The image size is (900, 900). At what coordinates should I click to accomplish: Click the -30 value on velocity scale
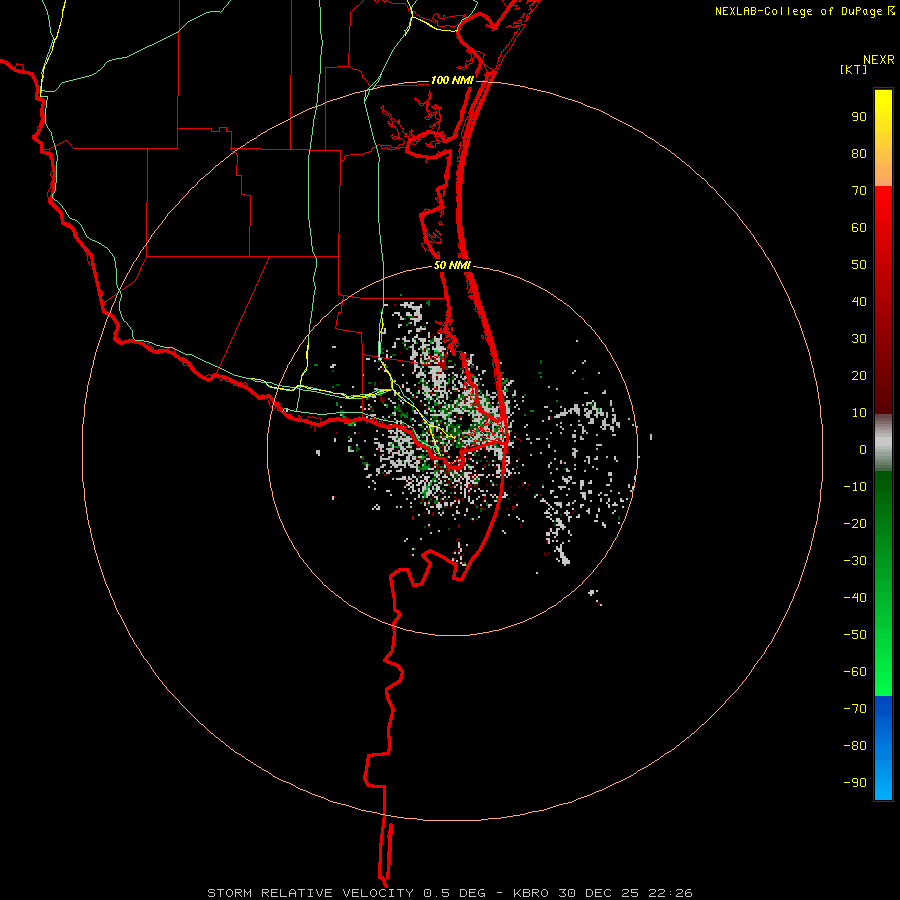[x=855, y=561]
